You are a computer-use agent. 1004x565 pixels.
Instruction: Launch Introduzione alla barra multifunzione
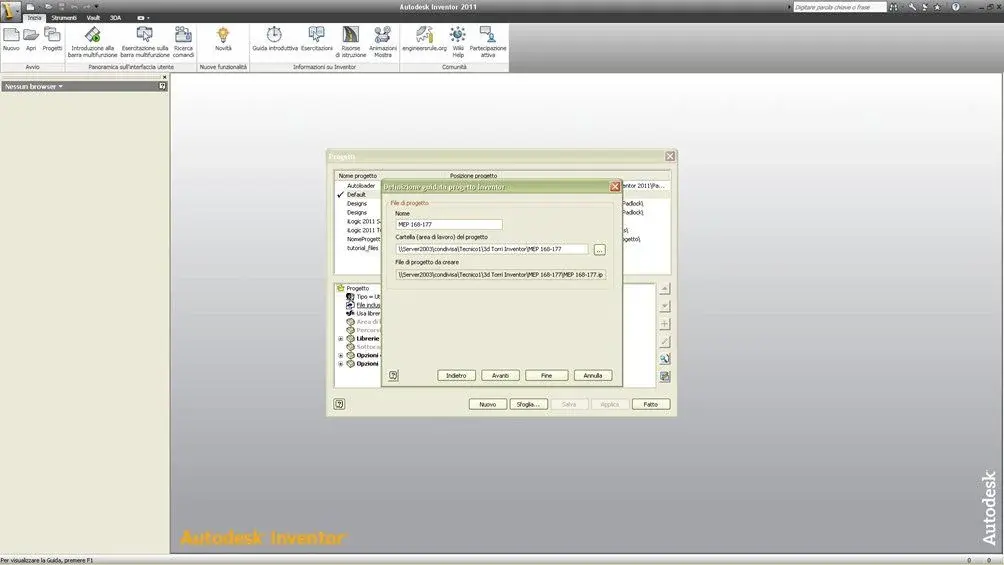pyautogui.click(x=93, y=42)
